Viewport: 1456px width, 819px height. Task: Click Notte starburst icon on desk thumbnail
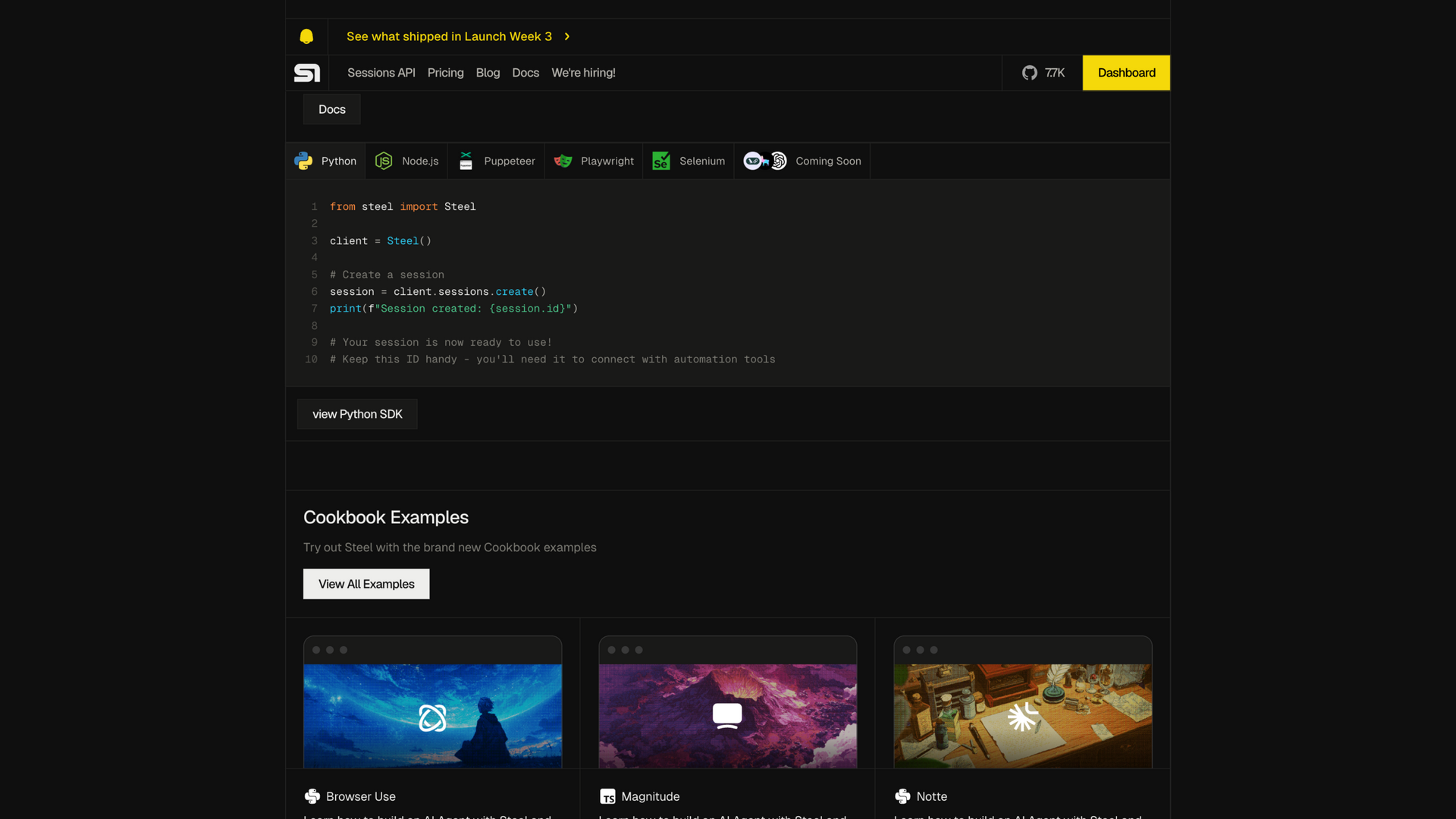[x=1022, y=717]
